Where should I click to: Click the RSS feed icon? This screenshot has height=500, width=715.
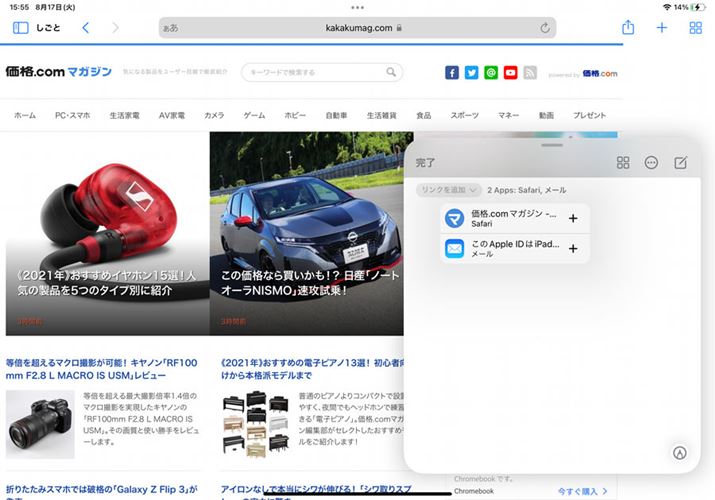(530, 73)
